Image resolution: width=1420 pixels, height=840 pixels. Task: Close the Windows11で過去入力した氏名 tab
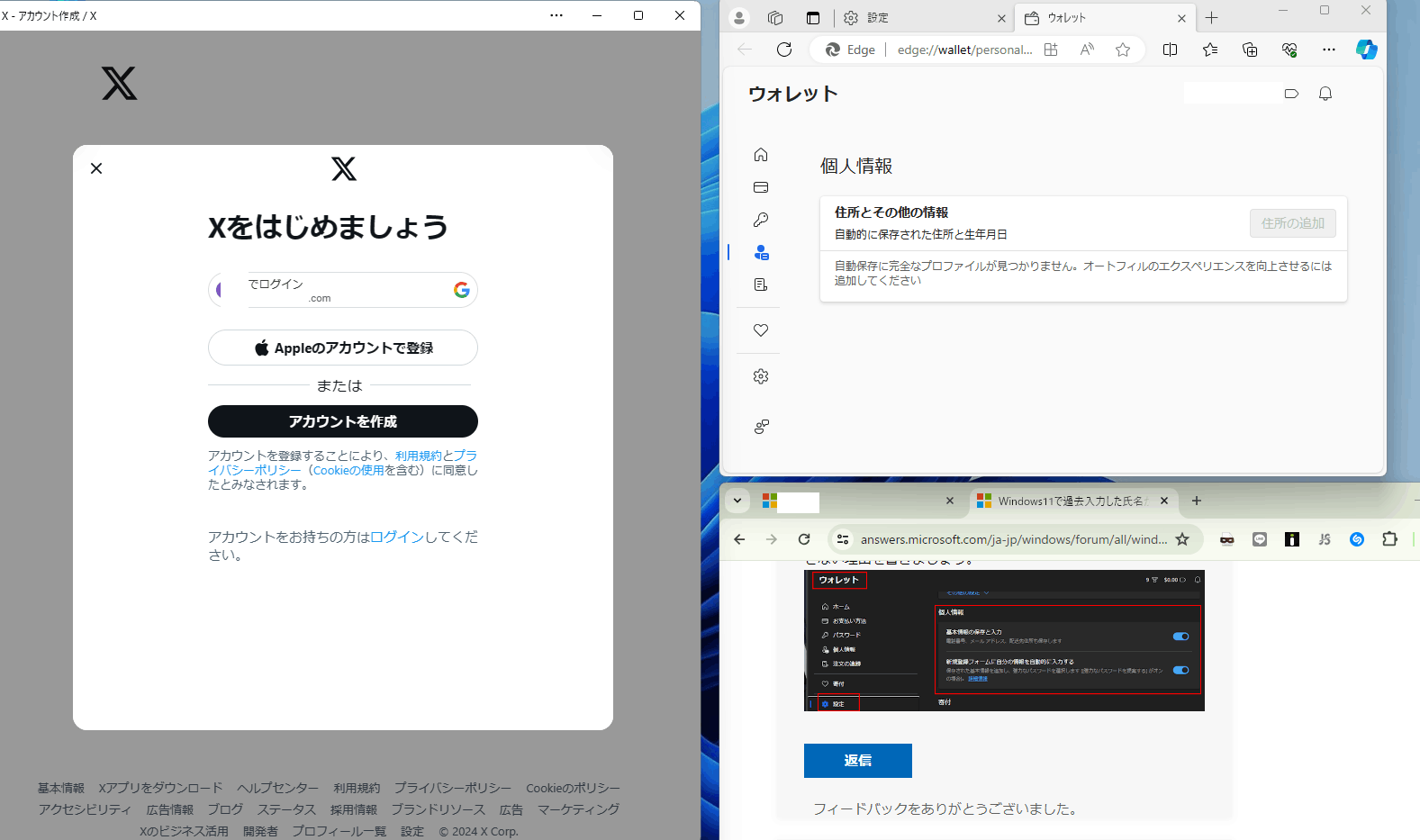tap(1164, 501)
